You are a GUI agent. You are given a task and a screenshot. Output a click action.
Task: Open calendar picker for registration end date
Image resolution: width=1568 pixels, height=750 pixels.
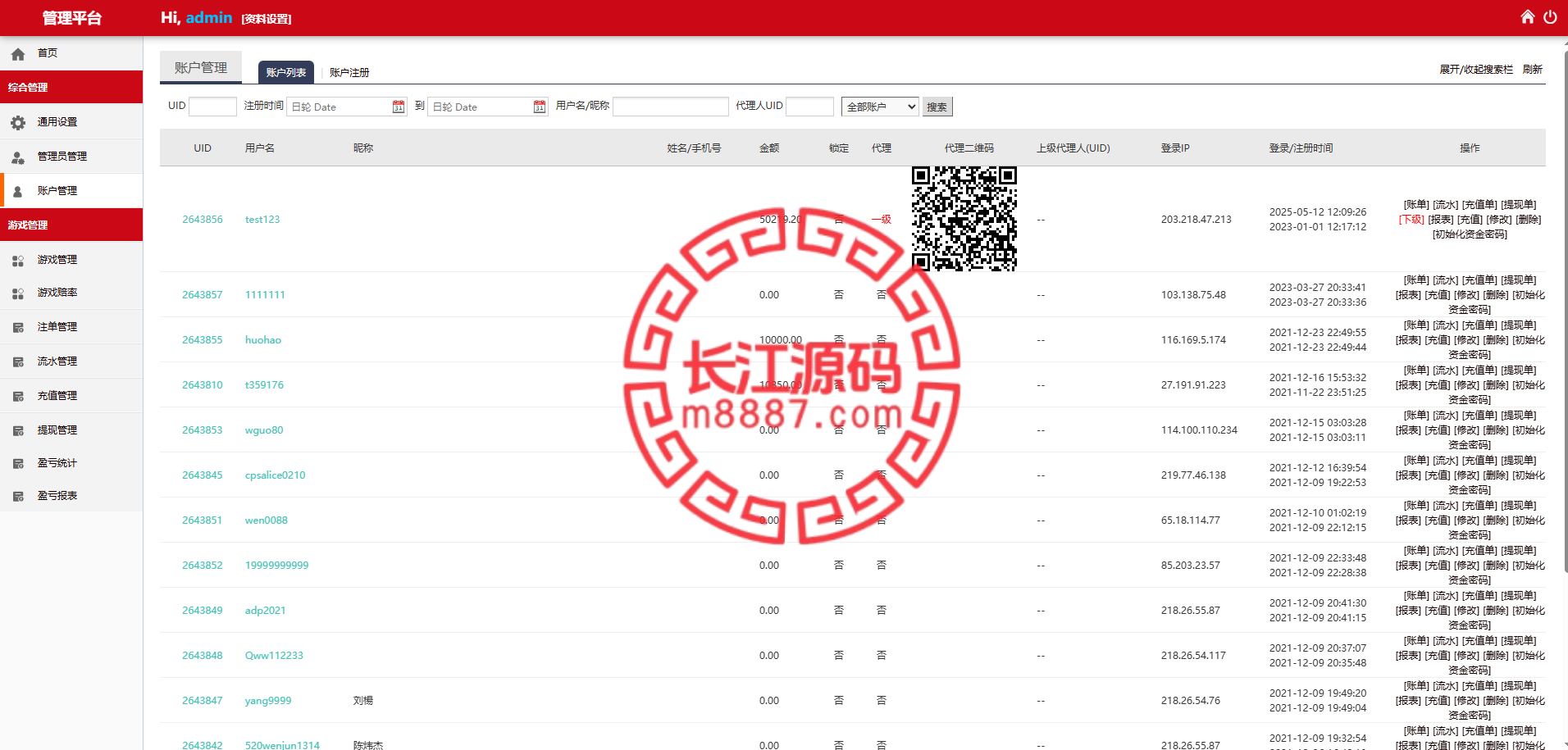540,107
